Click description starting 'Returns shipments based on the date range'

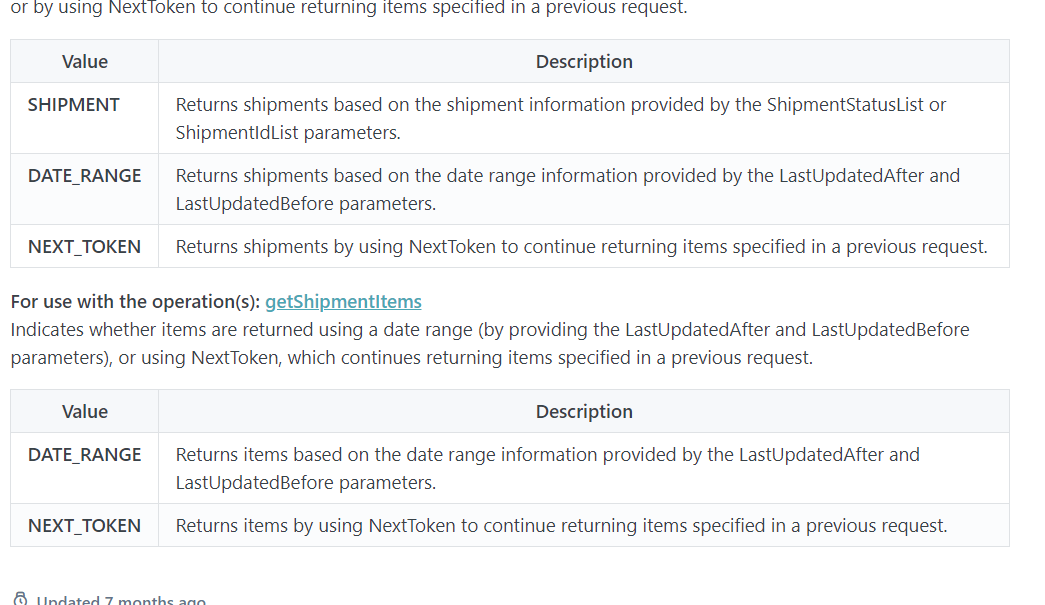click(567, 189)
